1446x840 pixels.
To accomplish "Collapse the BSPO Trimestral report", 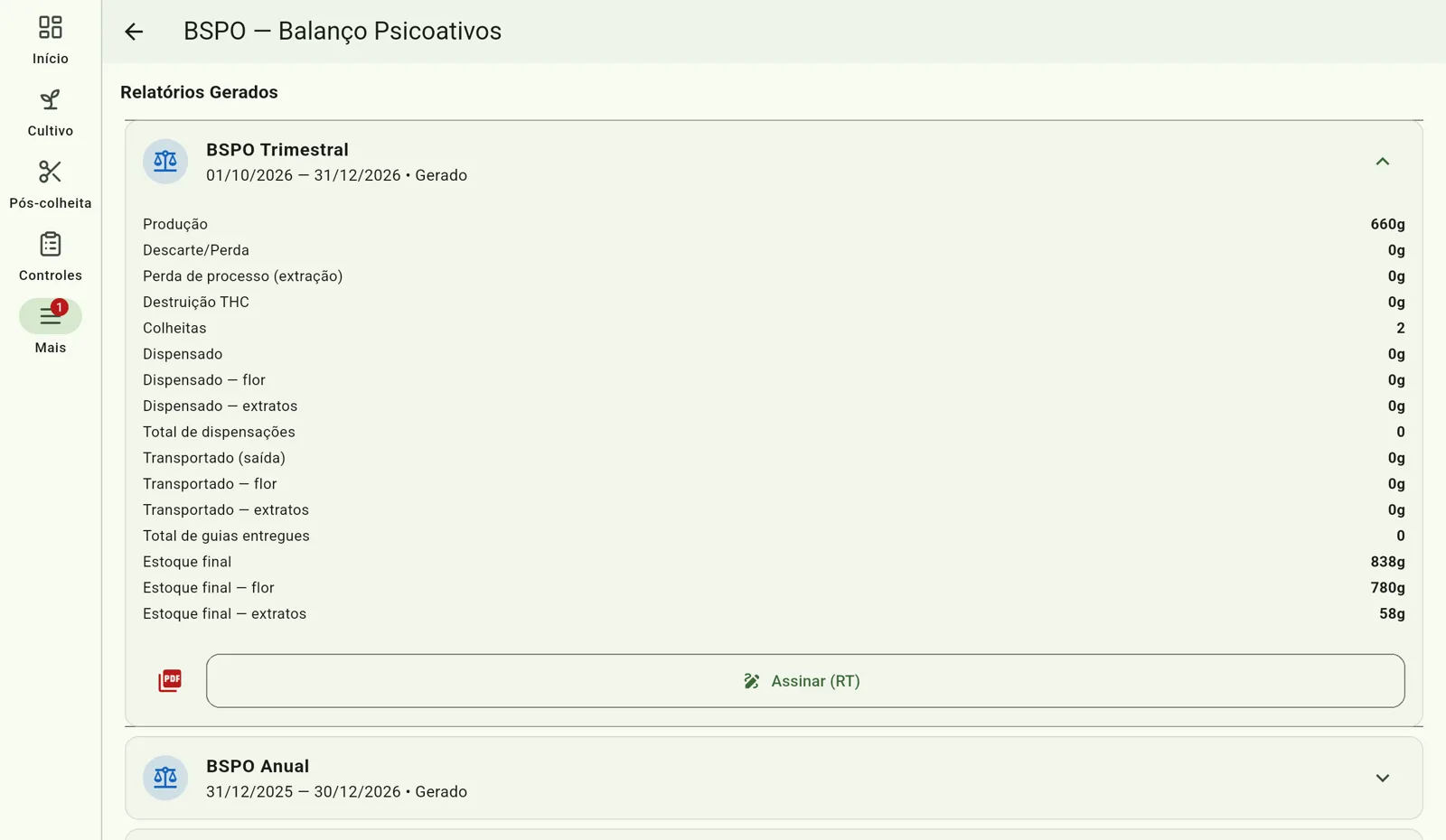I will point(1383,162).
